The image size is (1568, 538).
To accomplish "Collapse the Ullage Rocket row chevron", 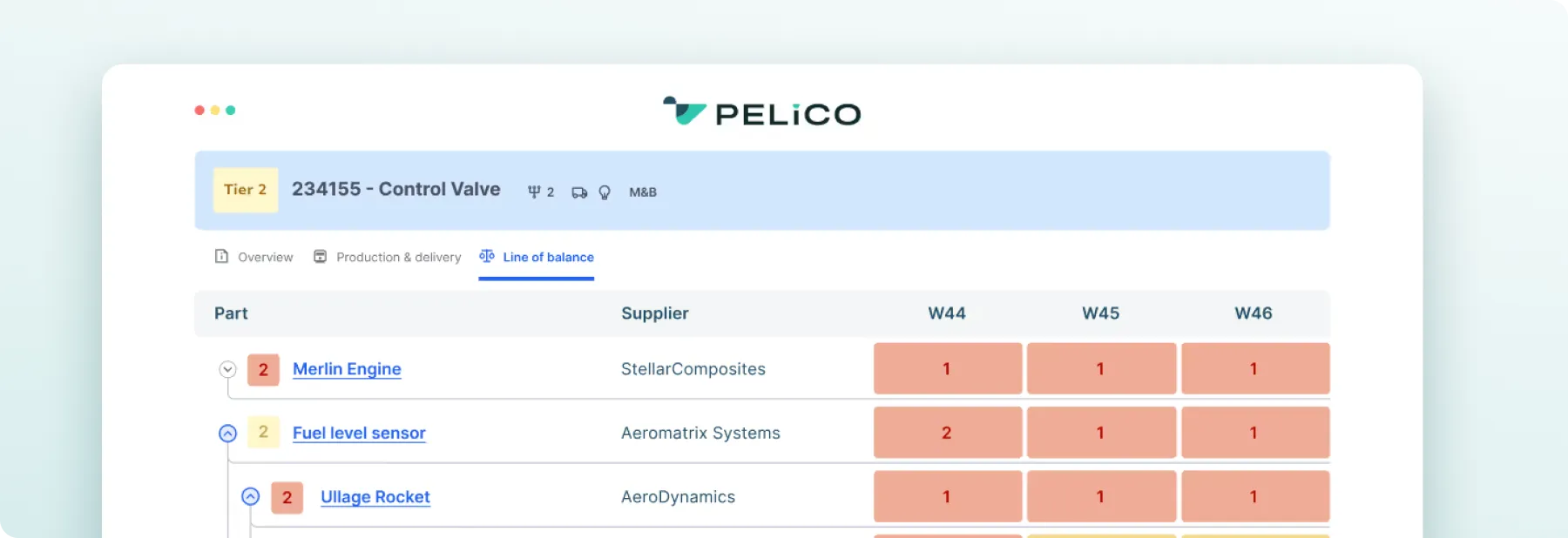I will coord(252,496).
